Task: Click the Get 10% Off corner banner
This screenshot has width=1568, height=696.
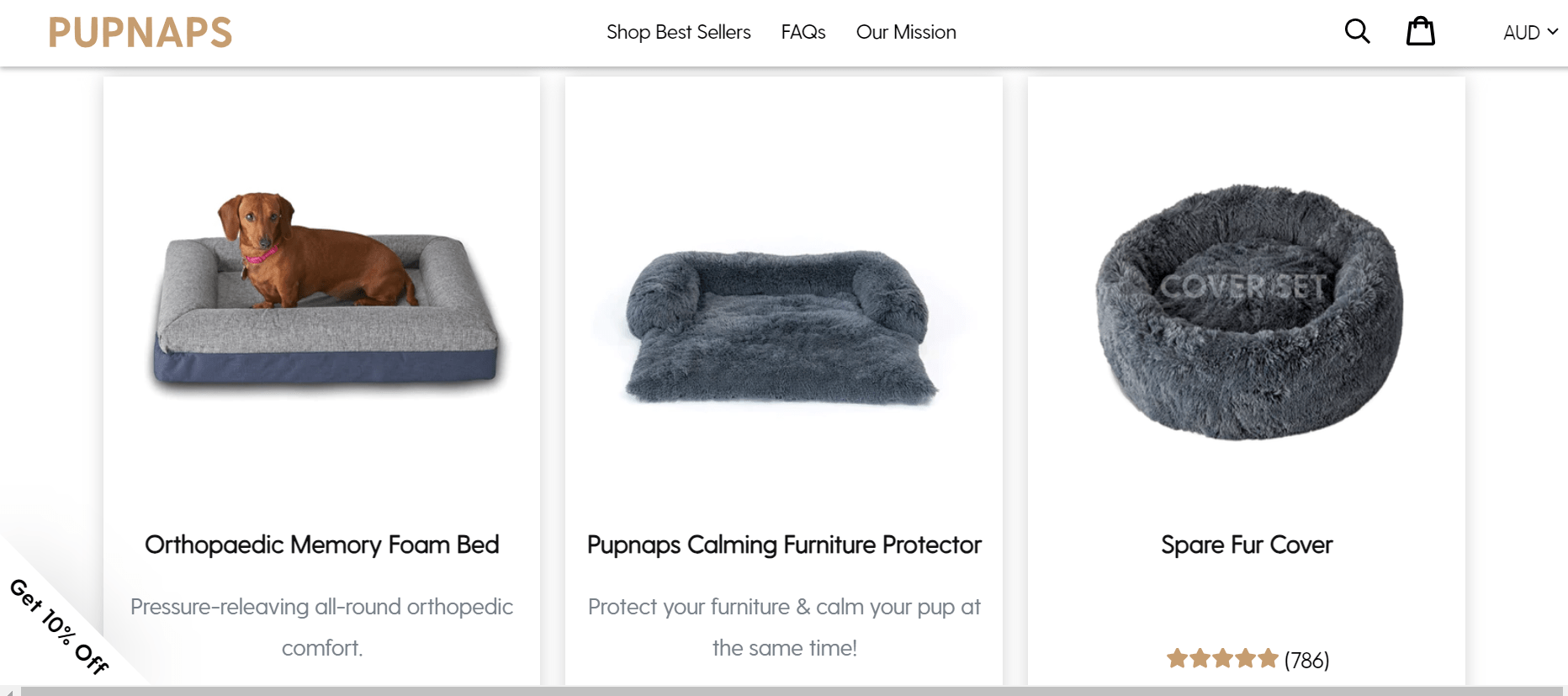Action: click(x=59, y=626)
